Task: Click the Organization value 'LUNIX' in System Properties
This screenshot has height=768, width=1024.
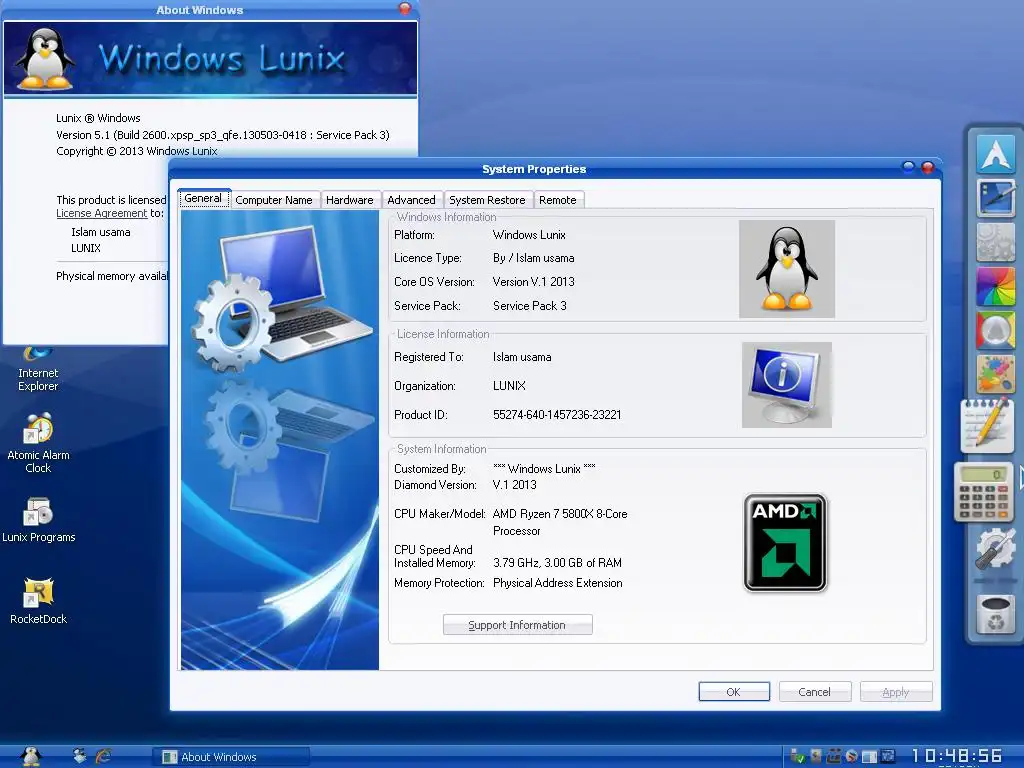Action: pos(509,386)
